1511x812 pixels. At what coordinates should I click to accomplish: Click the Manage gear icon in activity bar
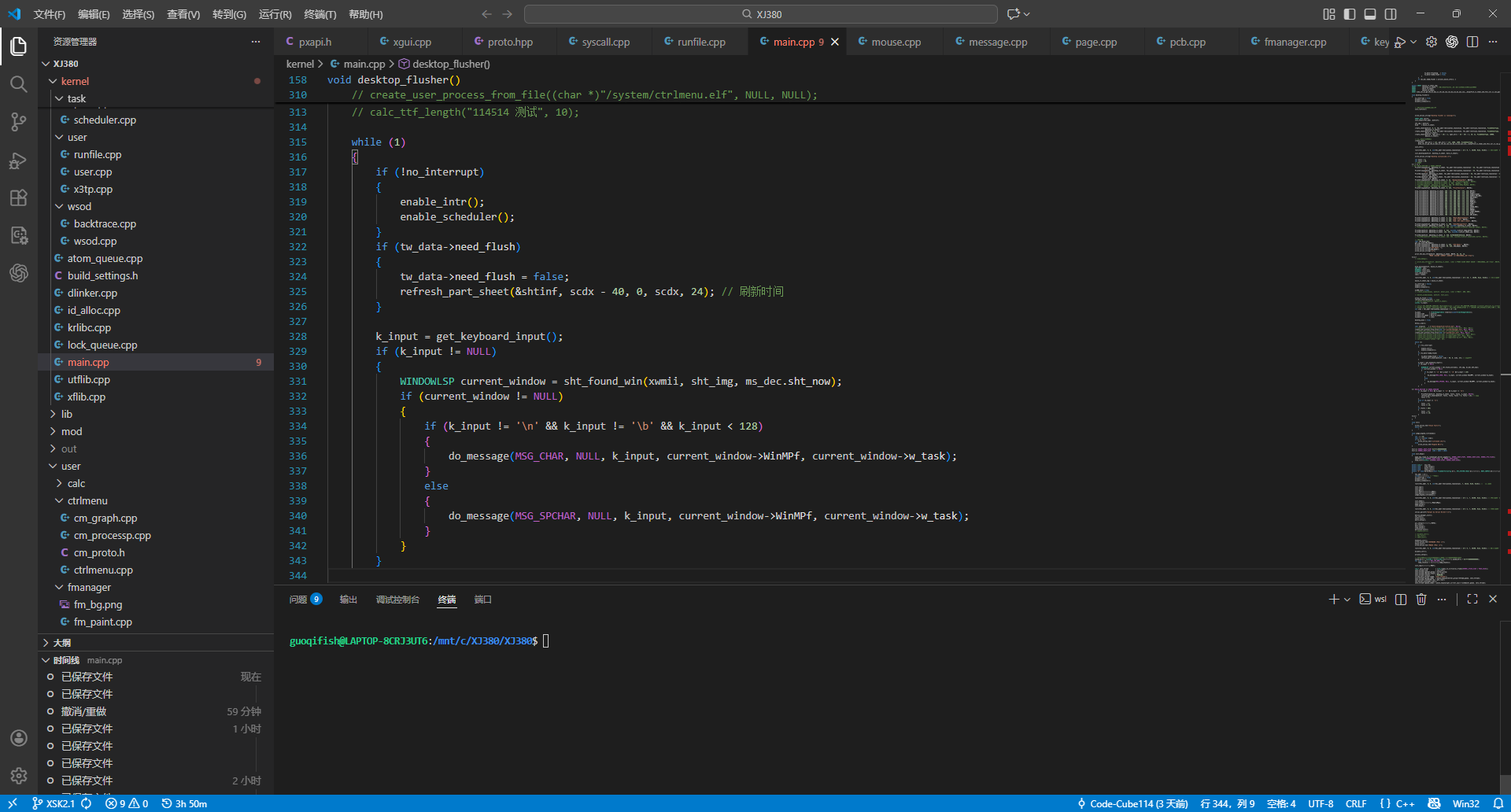pos(19,776)
